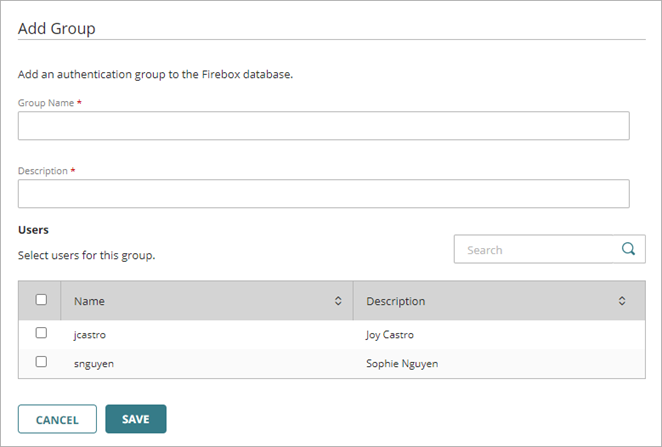Click the Name column header label
The width and height of the screenshot is (662, 447).
89,301
